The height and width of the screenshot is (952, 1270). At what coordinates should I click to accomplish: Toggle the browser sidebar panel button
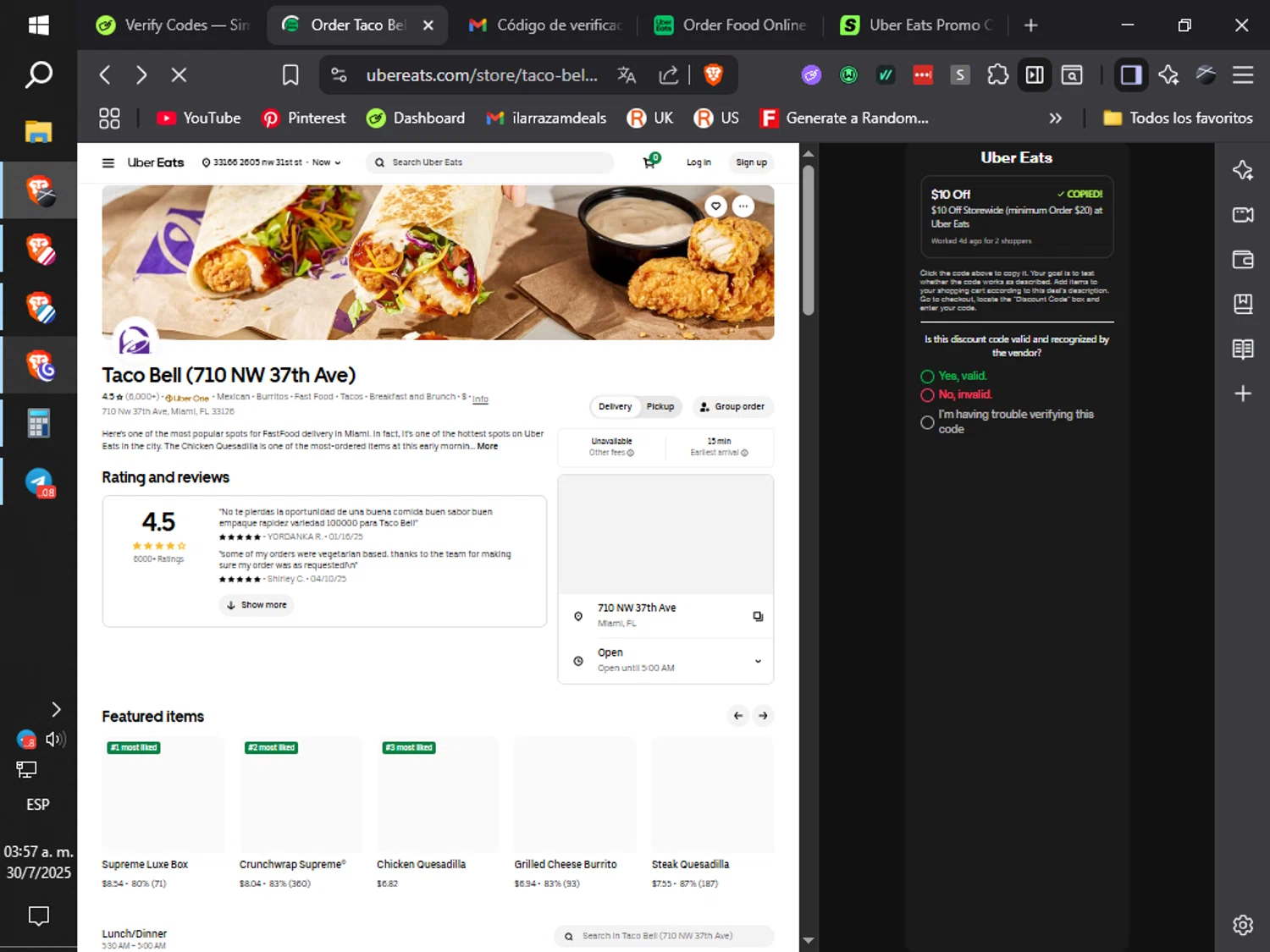click(x=1130, y=75)
